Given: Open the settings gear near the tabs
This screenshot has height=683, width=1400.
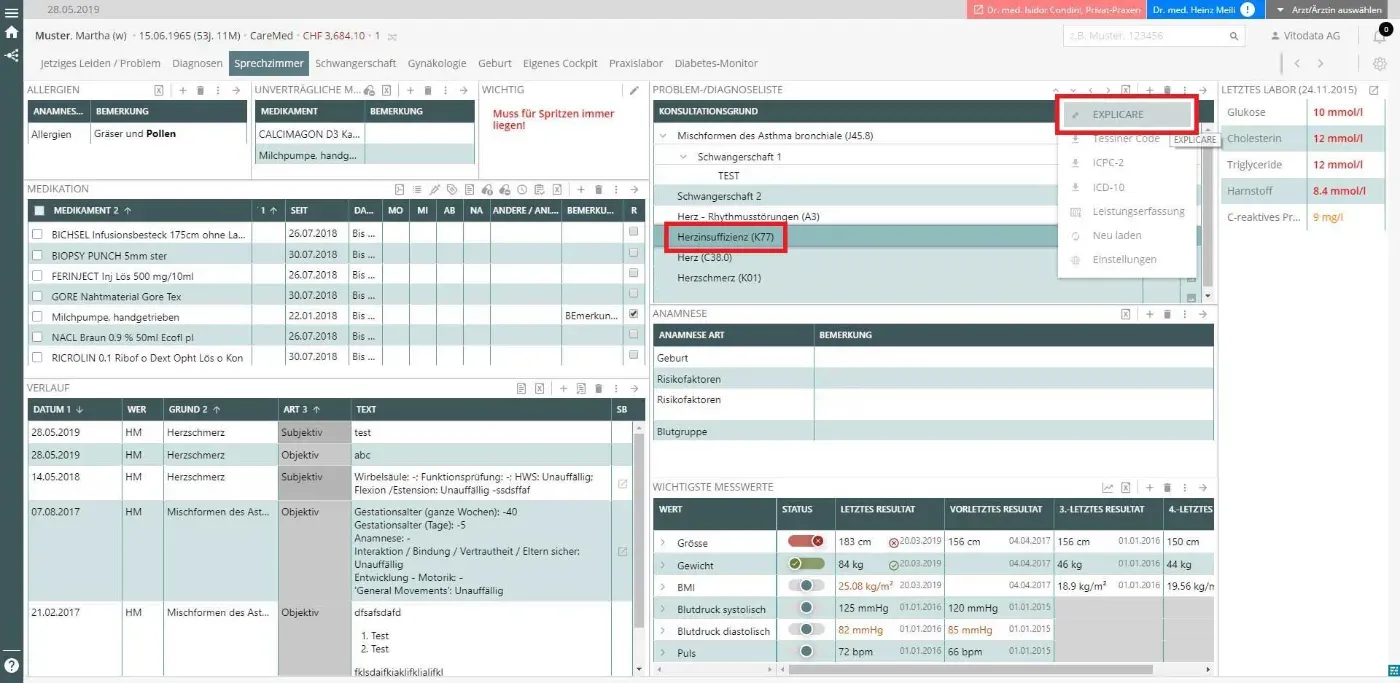Looking at the screenshot, I should pyautogui.click(x=1380, y=63).
